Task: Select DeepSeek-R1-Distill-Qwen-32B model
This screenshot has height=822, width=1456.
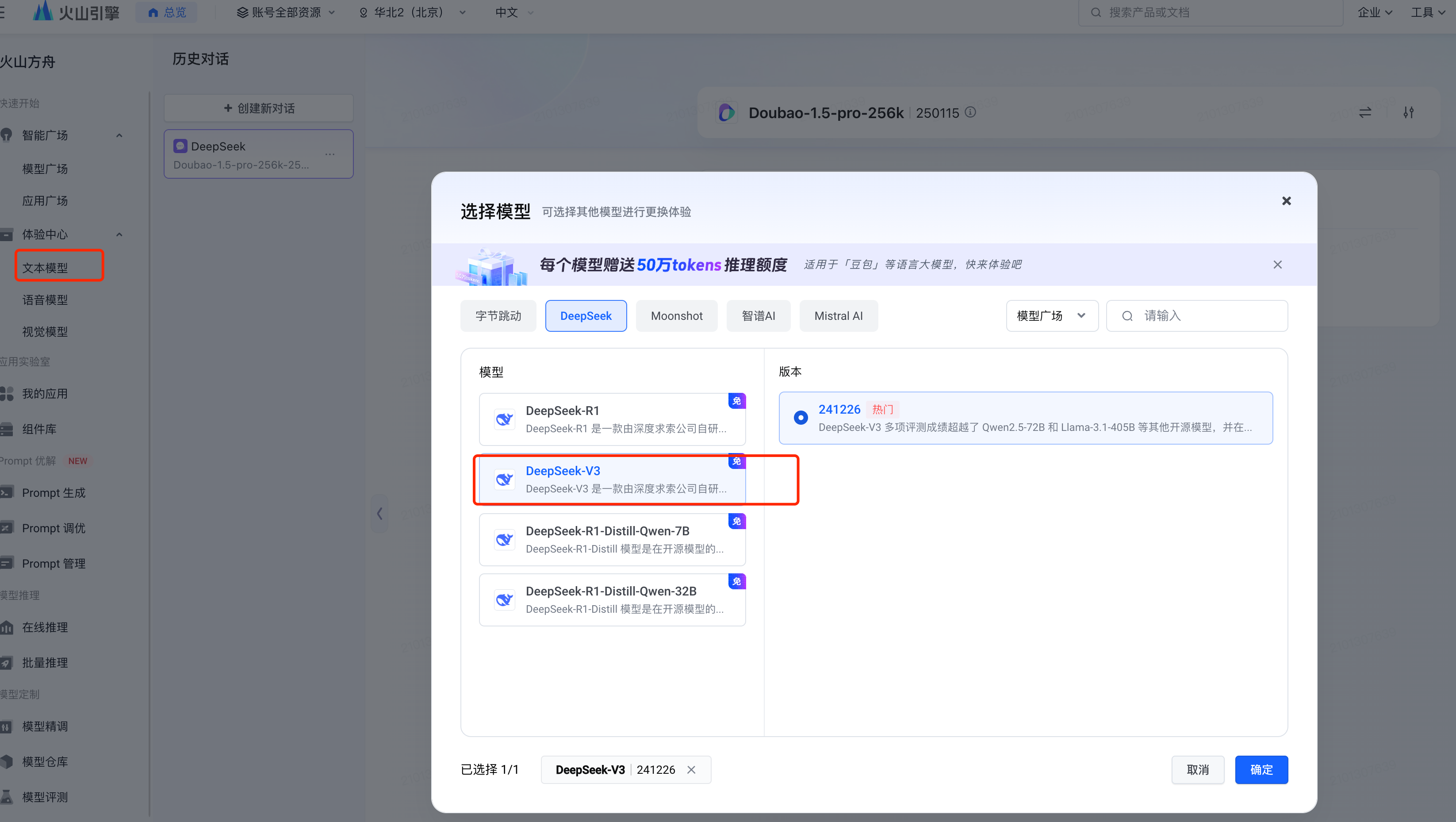Action: coord(611,599)
